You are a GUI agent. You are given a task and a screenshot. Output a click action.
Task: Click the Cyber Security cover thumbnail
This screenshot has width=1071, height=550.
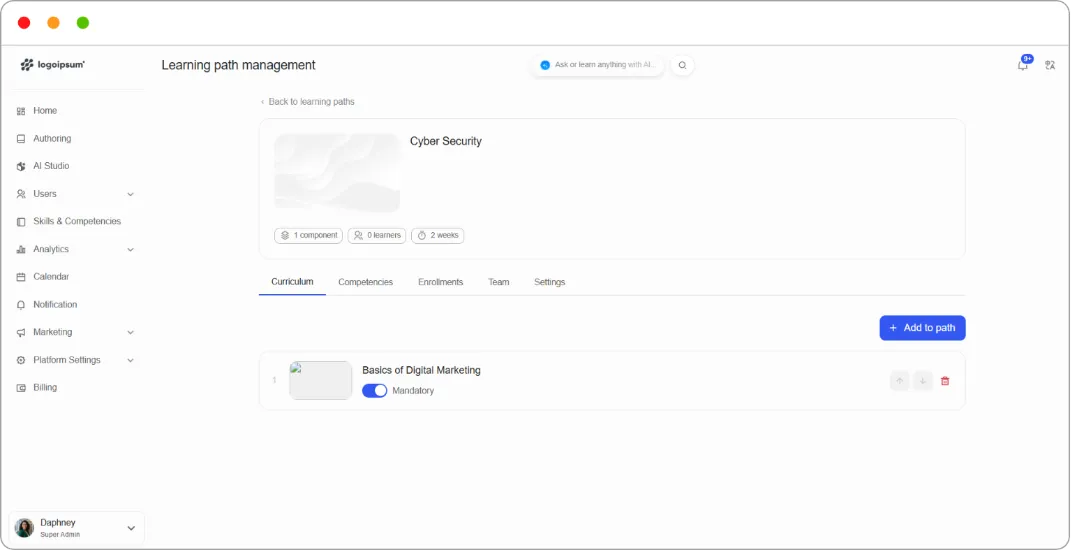[337, 174]
